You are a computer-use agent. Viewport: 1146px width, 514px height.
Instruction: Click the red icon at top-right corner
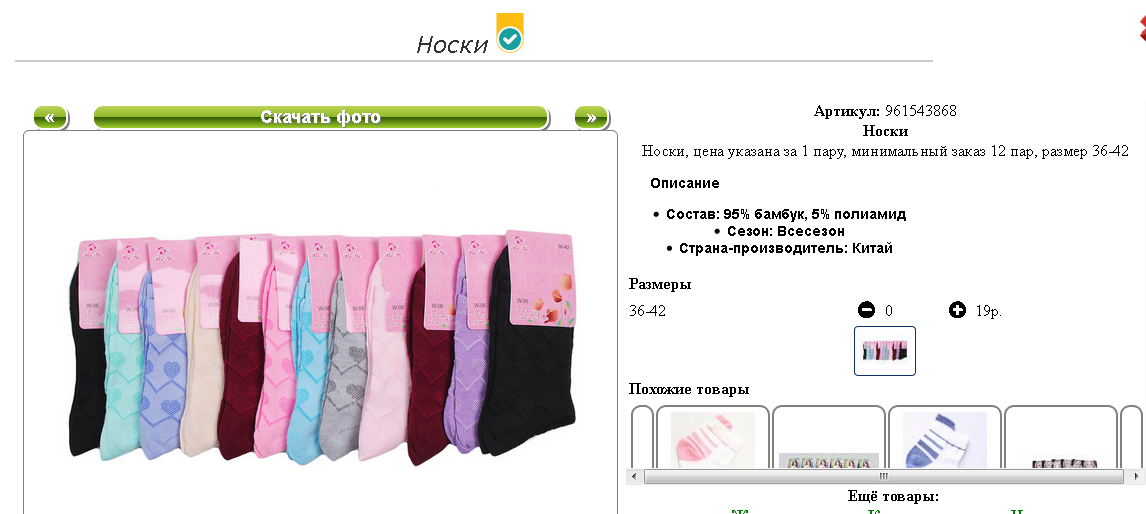[x=1142, y=28]
